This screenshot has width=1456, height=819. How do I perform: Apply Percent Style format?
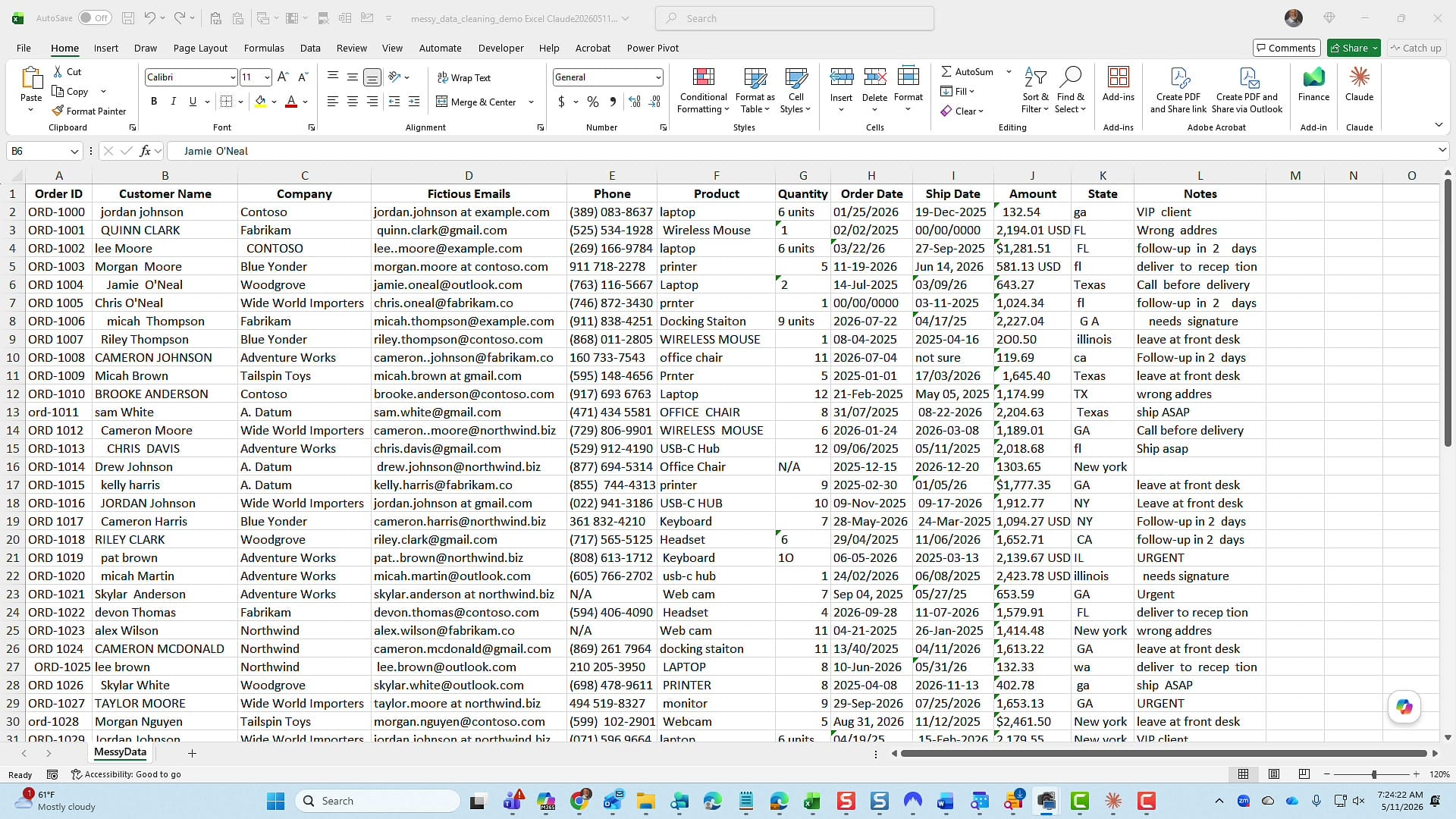[x=593, y=101]
